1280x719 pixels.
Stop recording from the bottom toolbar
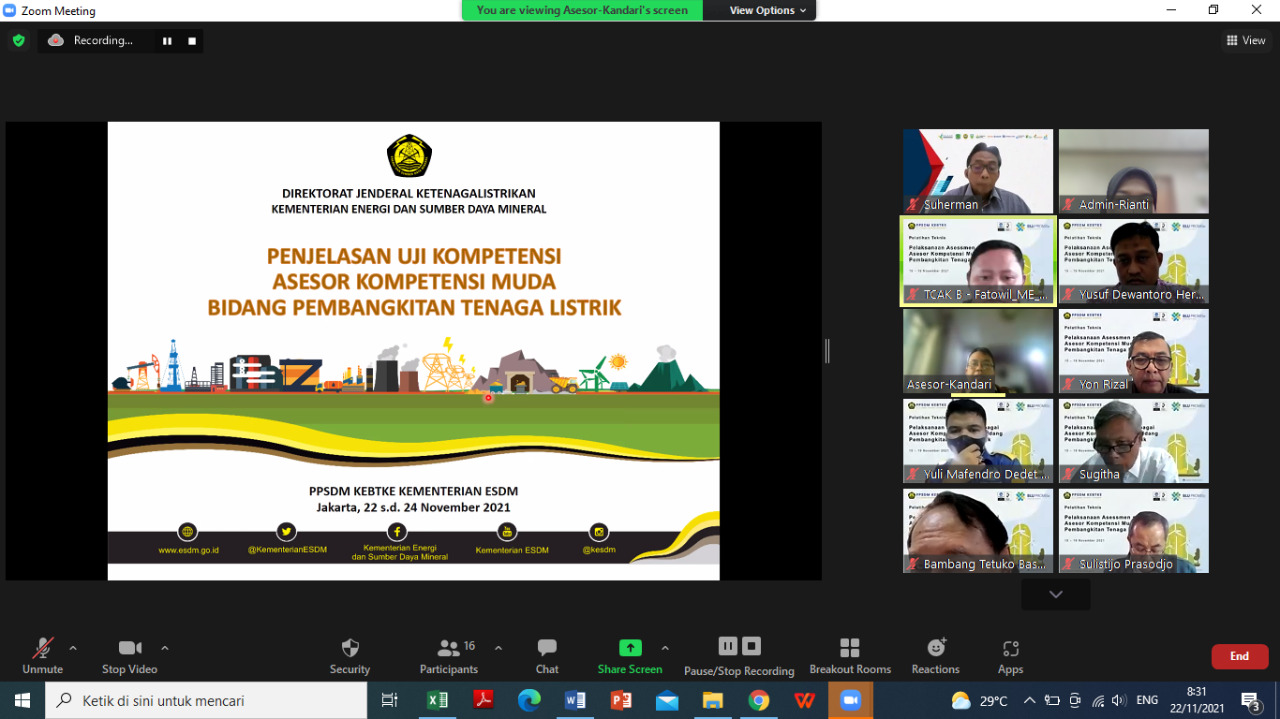[x=752, y=646]
